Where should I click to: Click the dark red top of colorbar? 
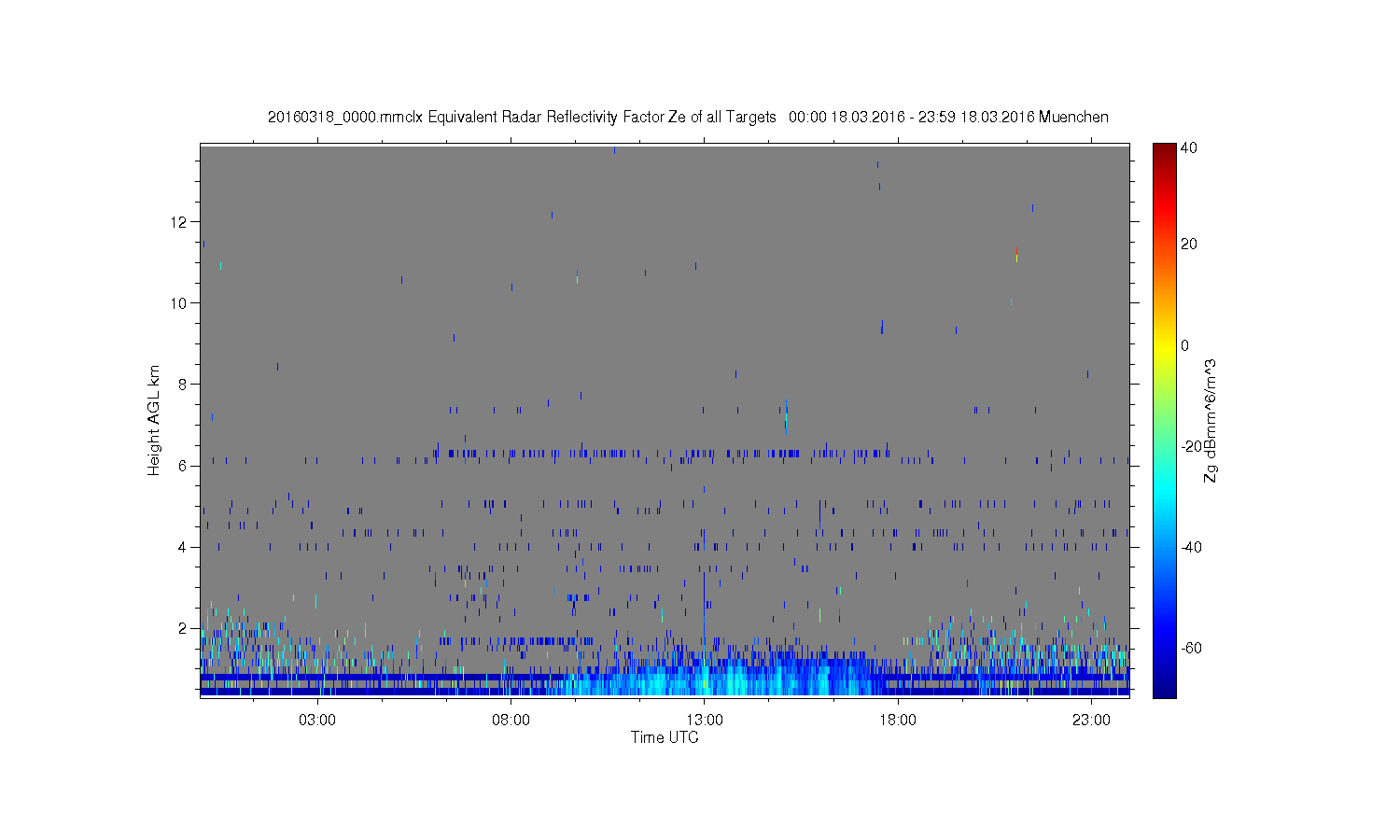coord(1164,149)
